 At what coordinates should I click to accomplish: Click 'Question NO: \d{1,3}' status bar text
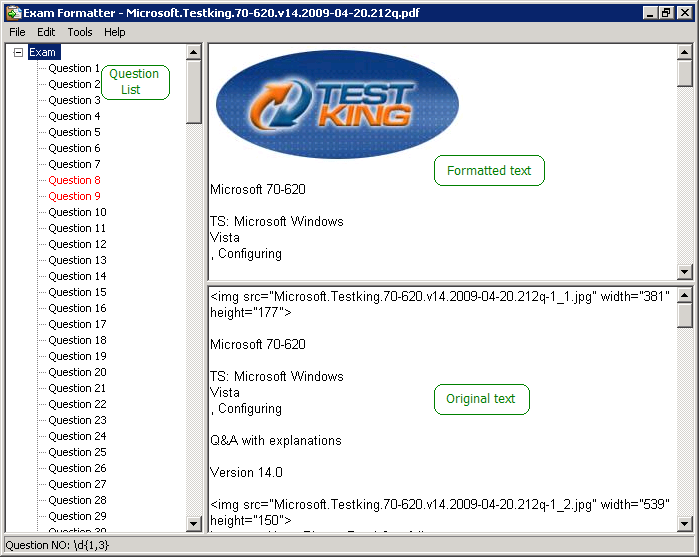(x=57, y=545)
